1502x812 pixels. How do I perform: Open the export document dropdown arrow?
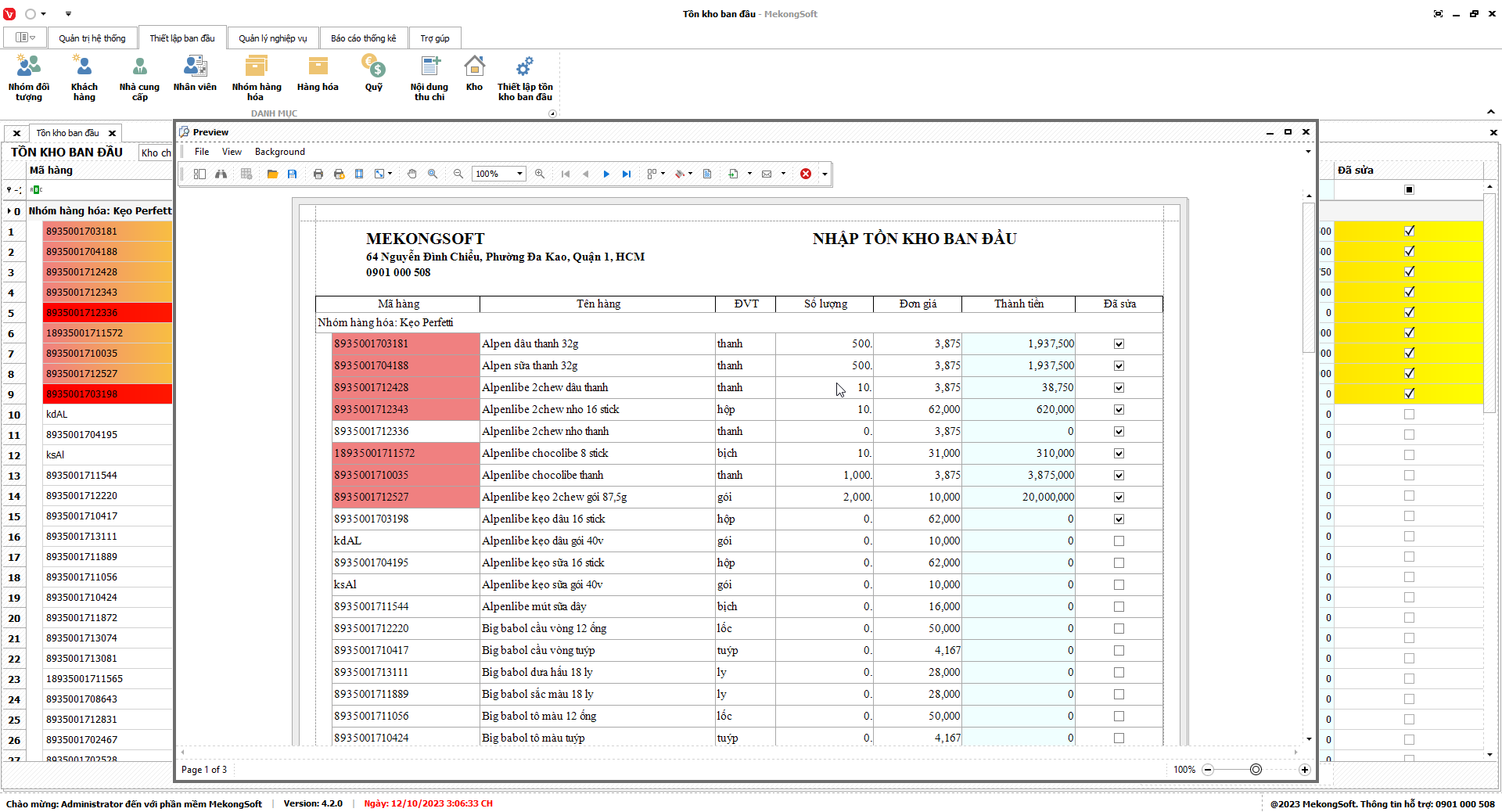tap(749, 174)
